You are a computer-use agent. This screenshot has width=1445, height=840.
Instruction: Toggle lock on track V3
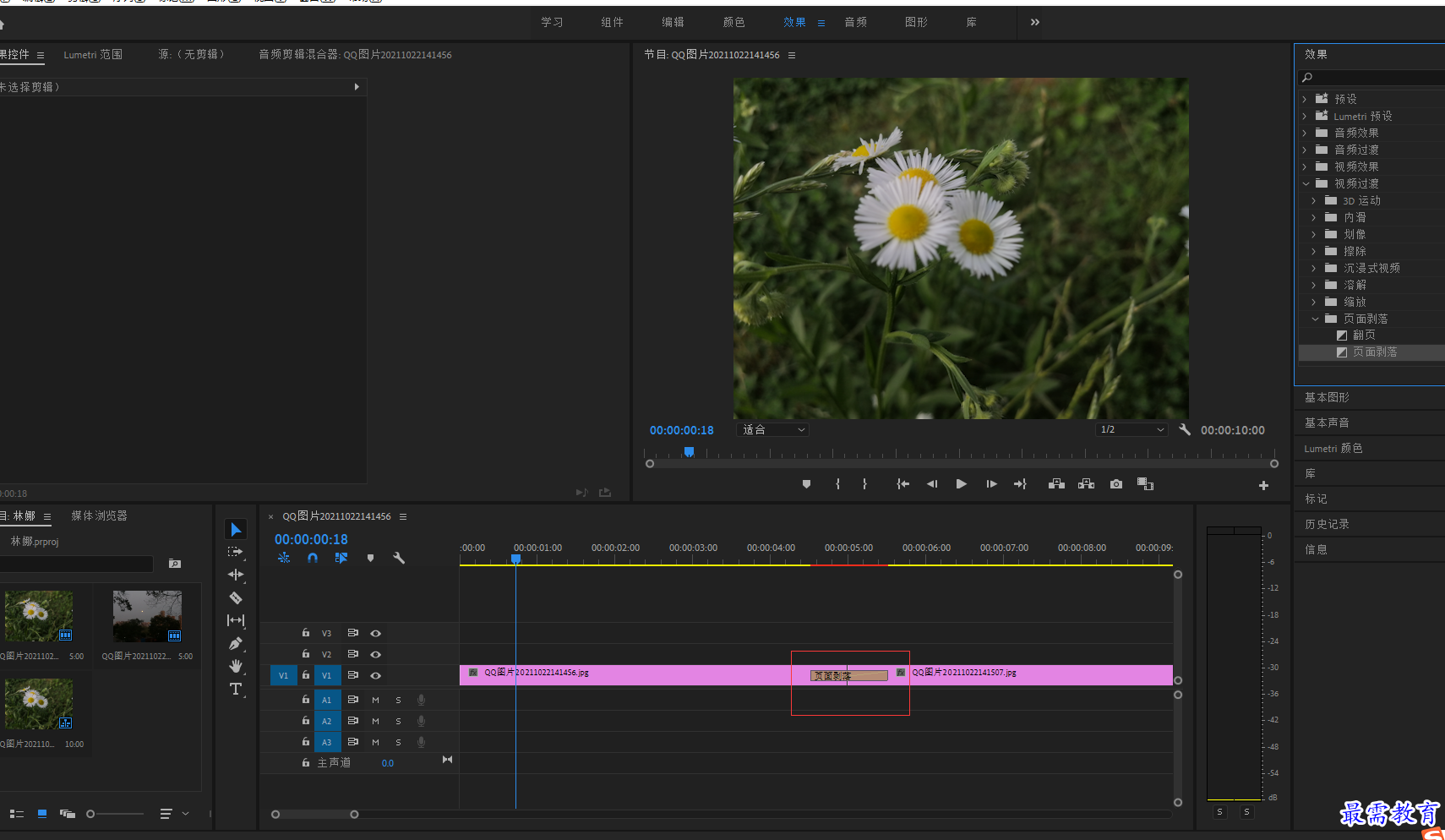[x=306, y=632]
